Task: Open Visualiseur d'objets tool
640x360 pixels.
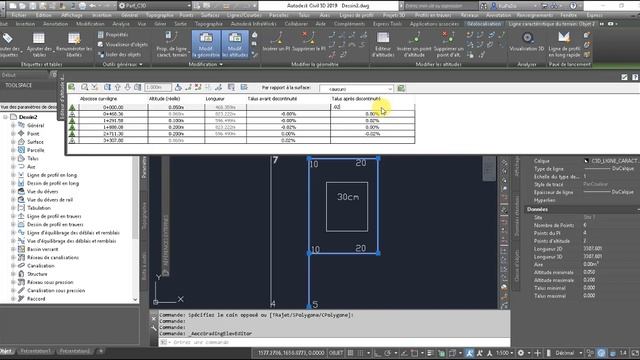Action: (122, 44)
